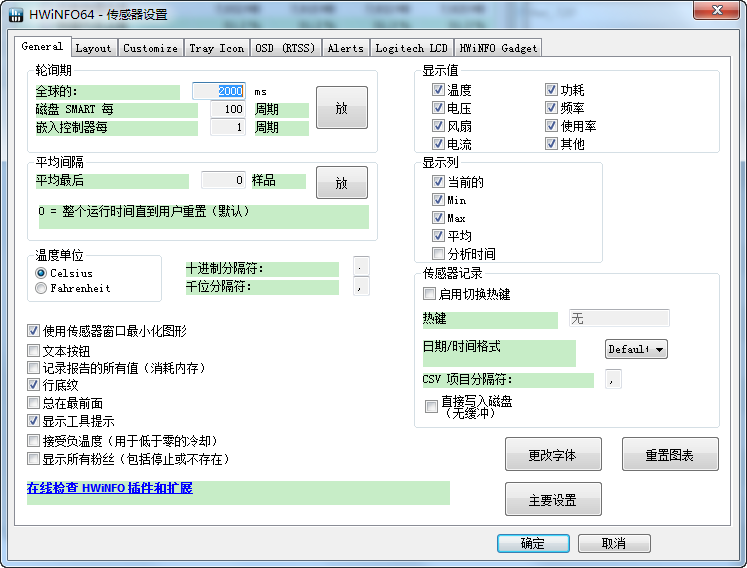The image size is (747, 568).
Task: Toggle 电压 display value checkbox
Action: 438,108
